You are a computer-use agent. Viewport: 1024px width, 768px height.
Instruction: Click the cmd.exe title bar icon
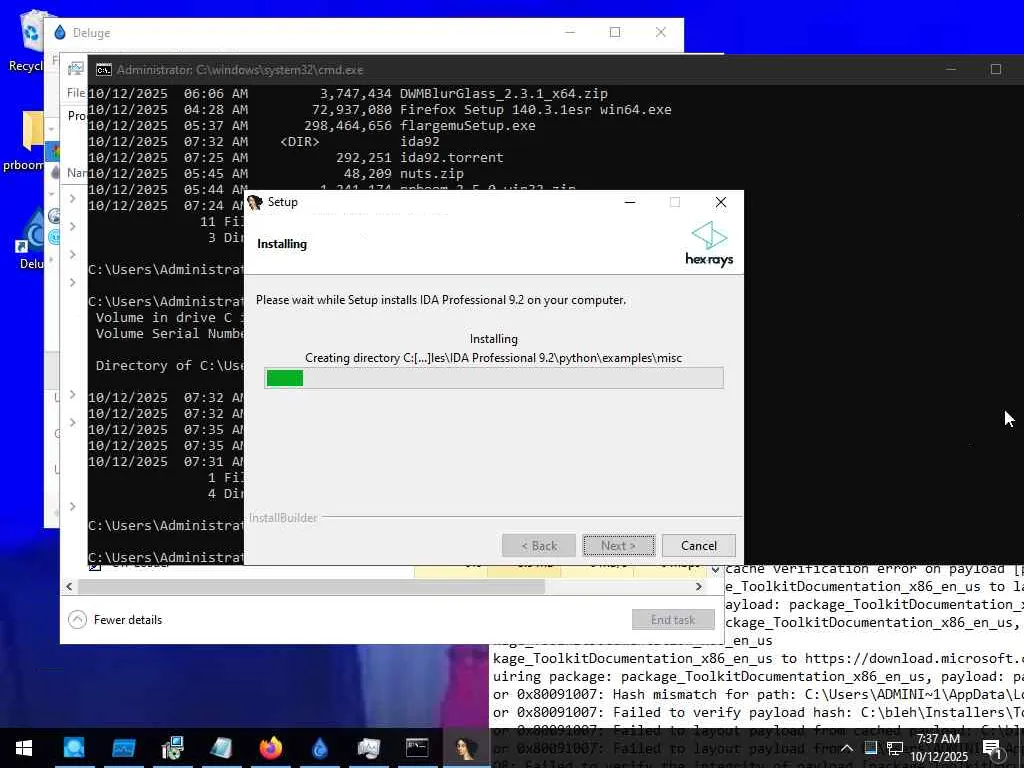[103, 69]
